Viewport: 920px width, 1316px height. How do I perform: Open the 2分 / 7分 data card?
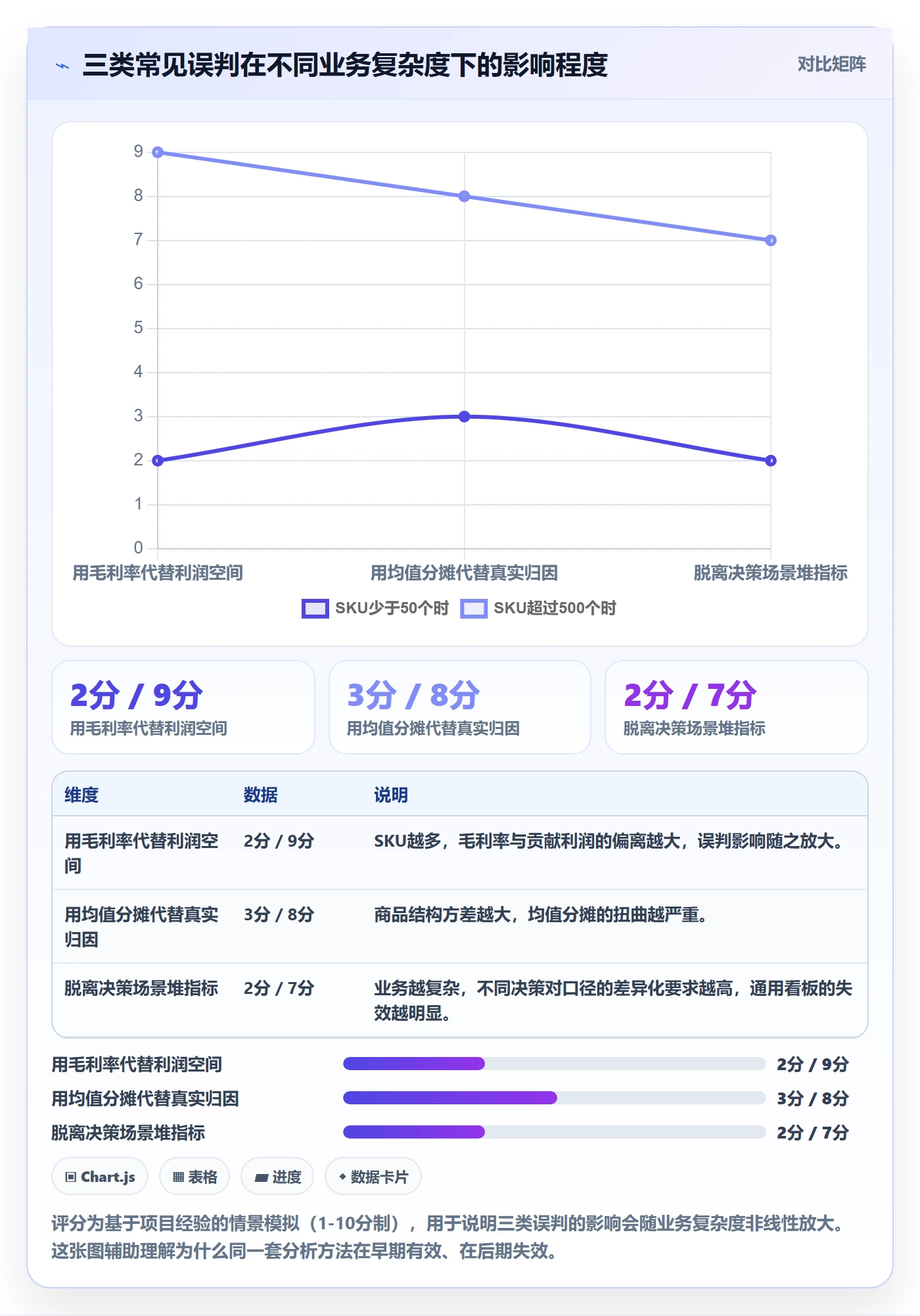(x=737, y=707)
